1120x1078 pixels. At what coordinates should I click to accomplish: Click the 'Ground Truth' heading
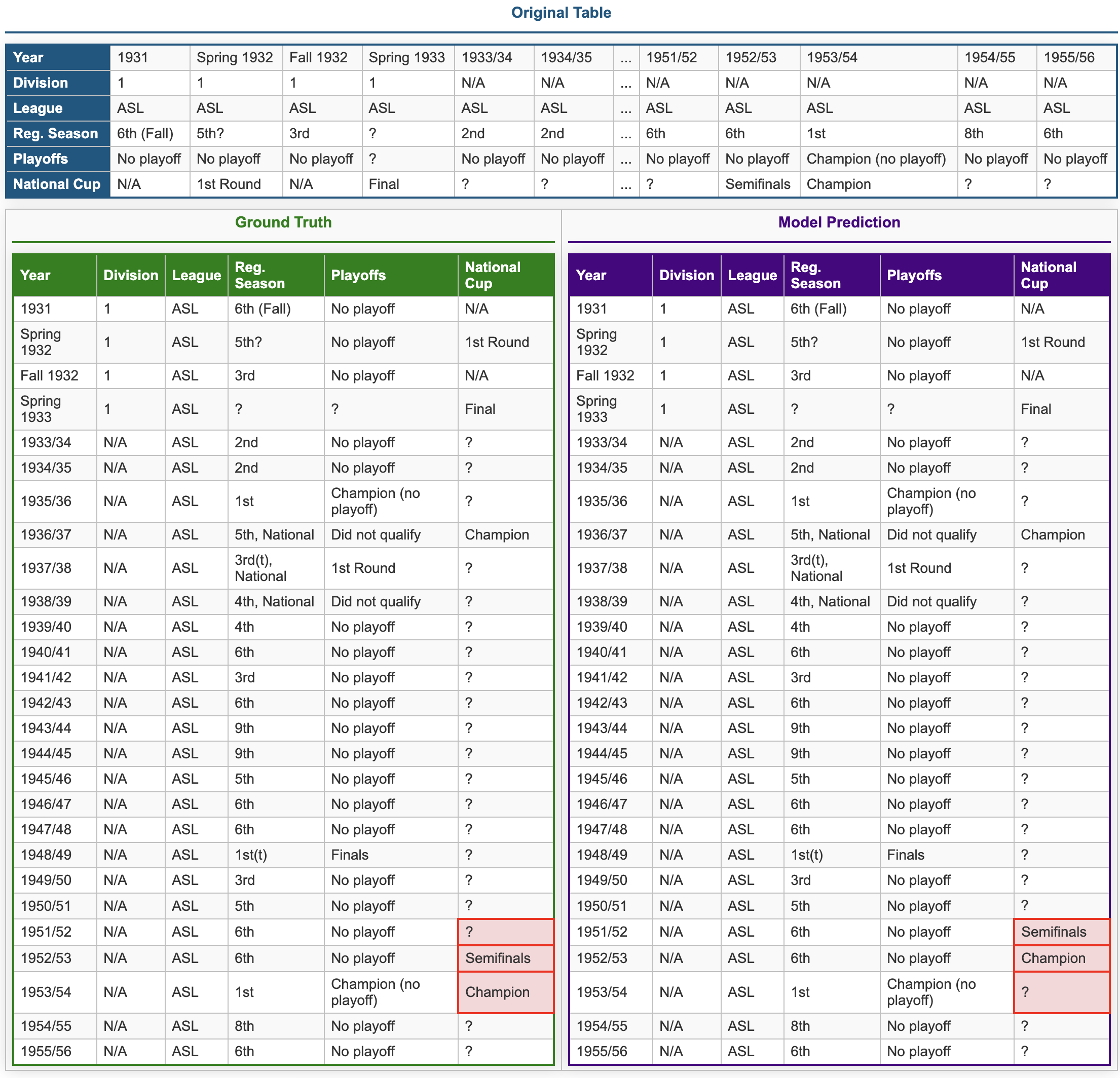(x=283, y=222)
